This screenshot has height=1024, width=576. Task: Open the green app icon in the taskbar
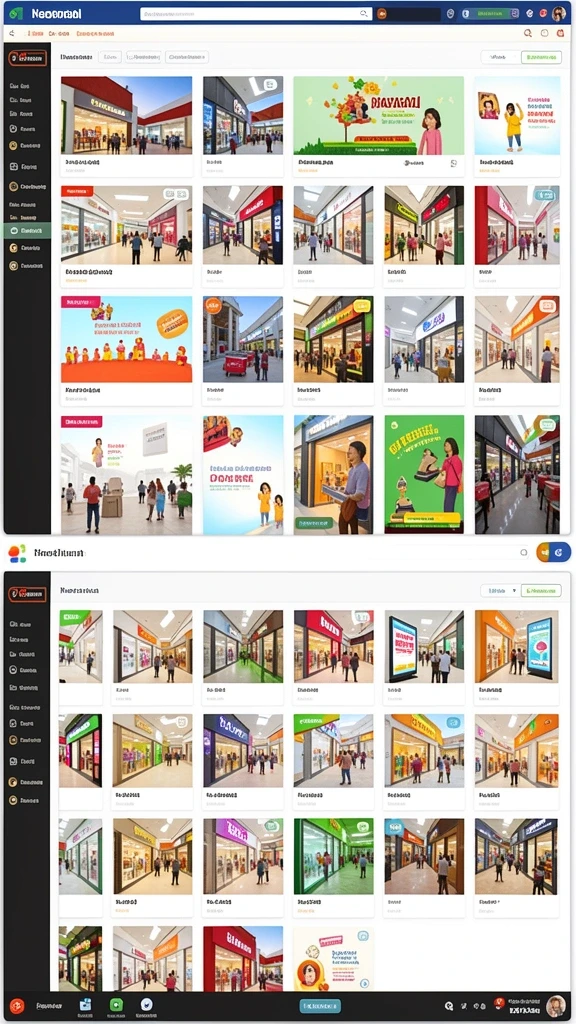coord(116,1005)
